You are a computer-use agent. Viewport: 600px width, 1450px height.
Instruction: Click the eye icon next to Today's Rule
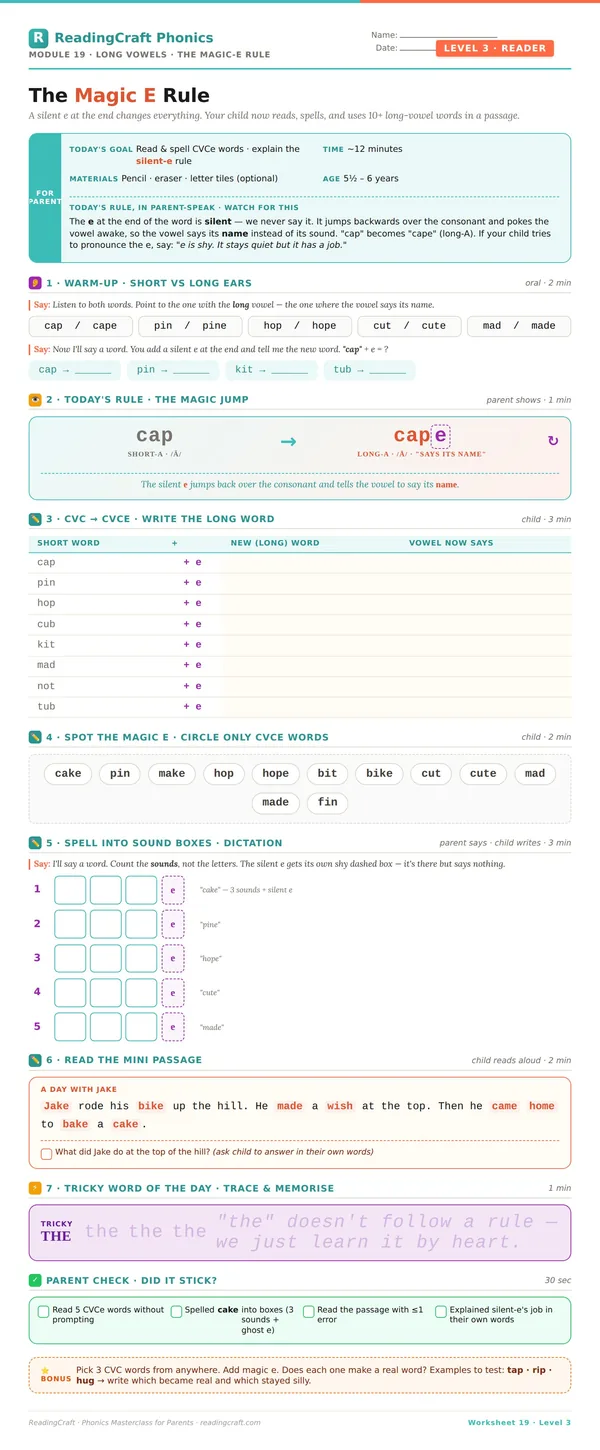35,400
